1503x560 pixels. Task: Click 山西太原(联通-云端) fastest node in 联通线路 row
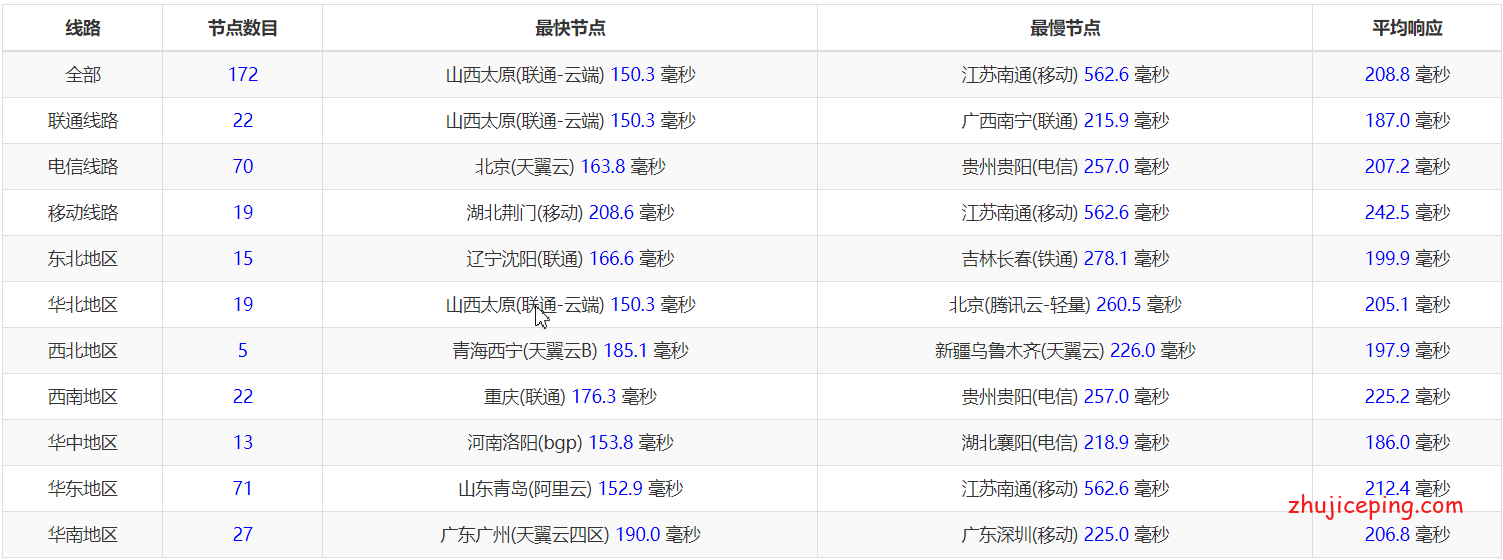click(570, 121)
